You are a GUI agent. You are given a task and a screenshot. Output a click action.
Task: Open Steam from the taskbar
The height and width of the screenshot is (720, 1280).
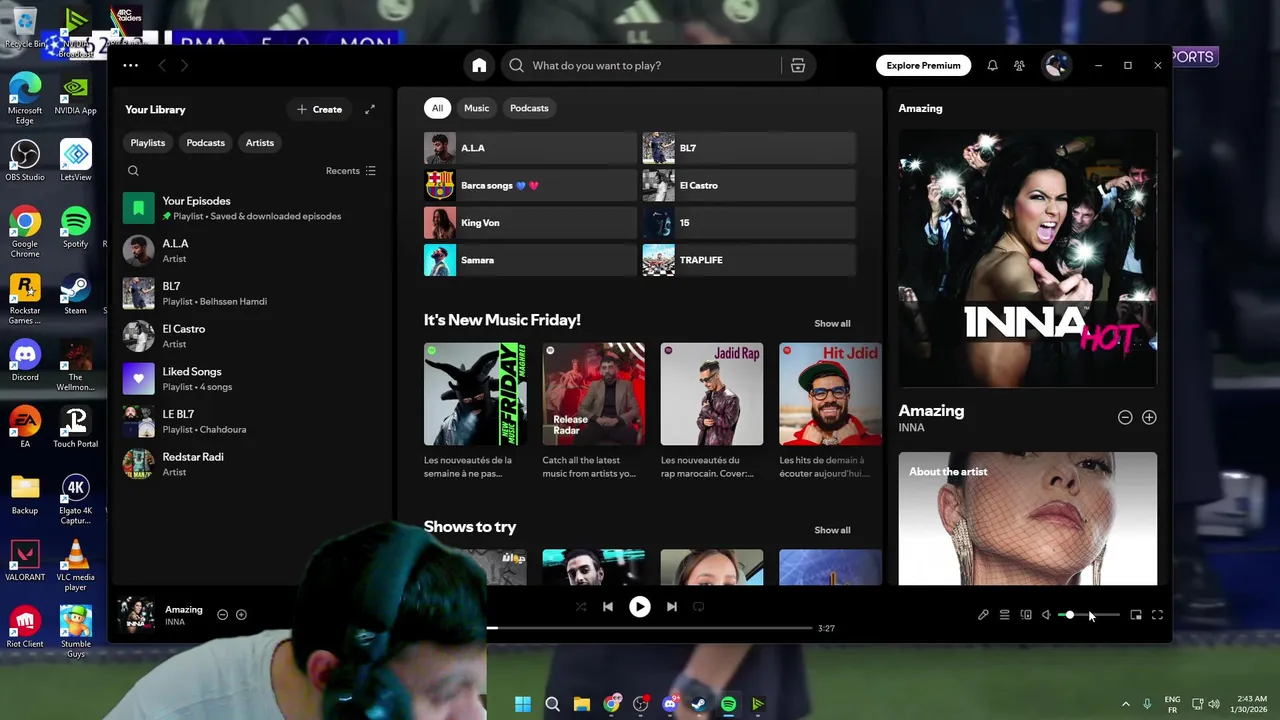(x=699, y=704)
